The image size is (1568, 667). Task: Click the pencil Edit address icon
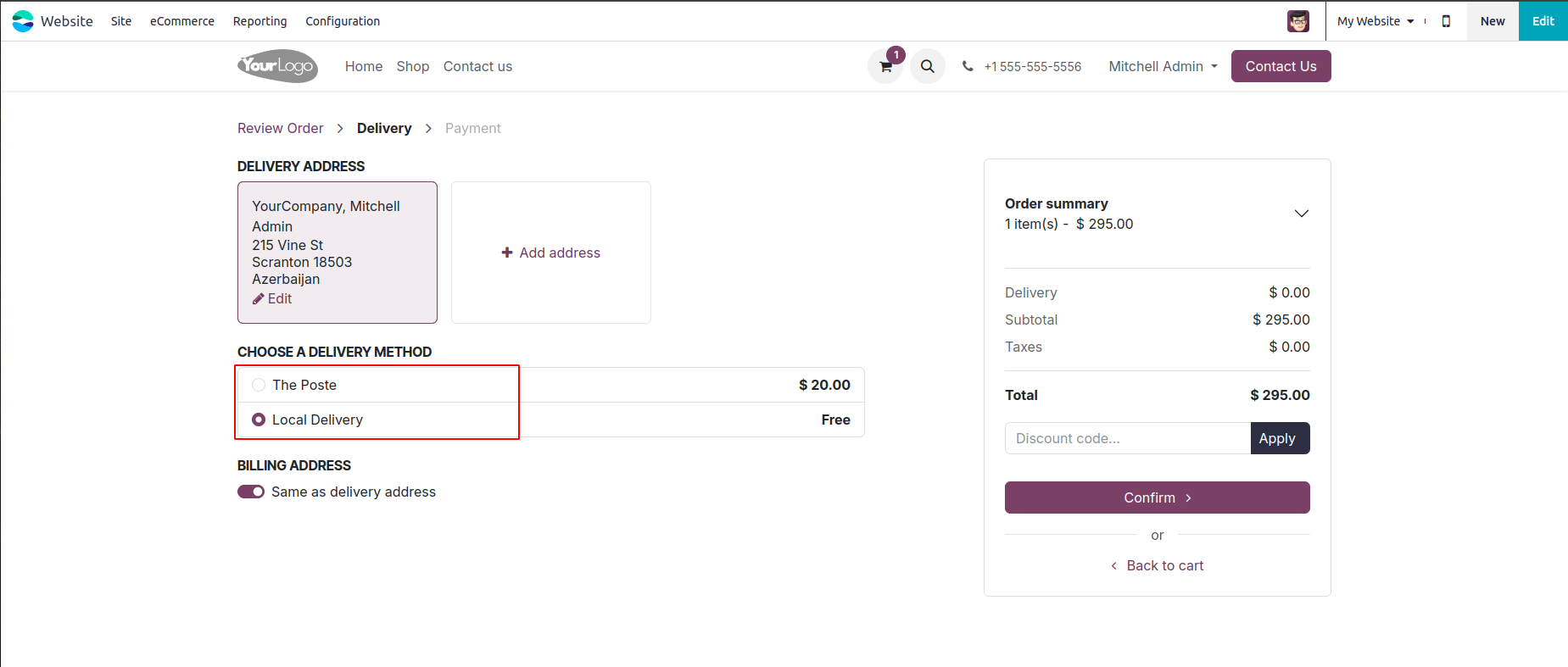pos(259,299)
